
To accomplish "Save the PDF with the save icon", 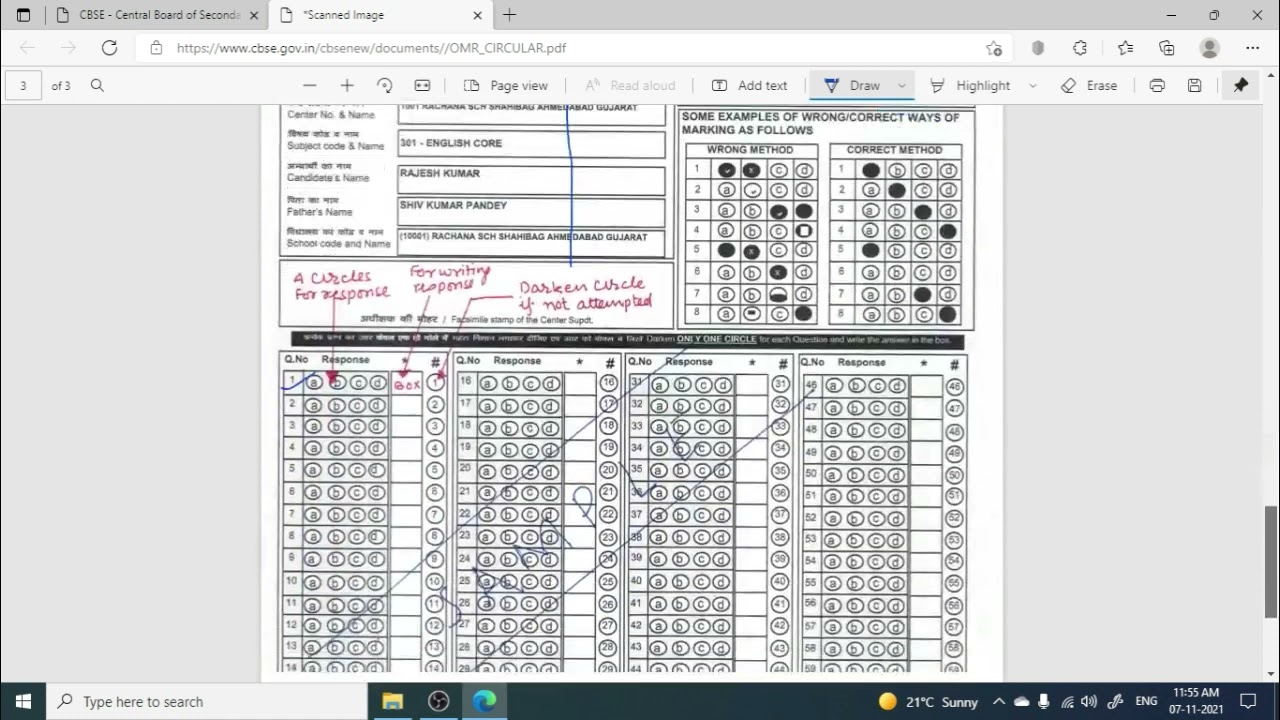I will 1194,86.
